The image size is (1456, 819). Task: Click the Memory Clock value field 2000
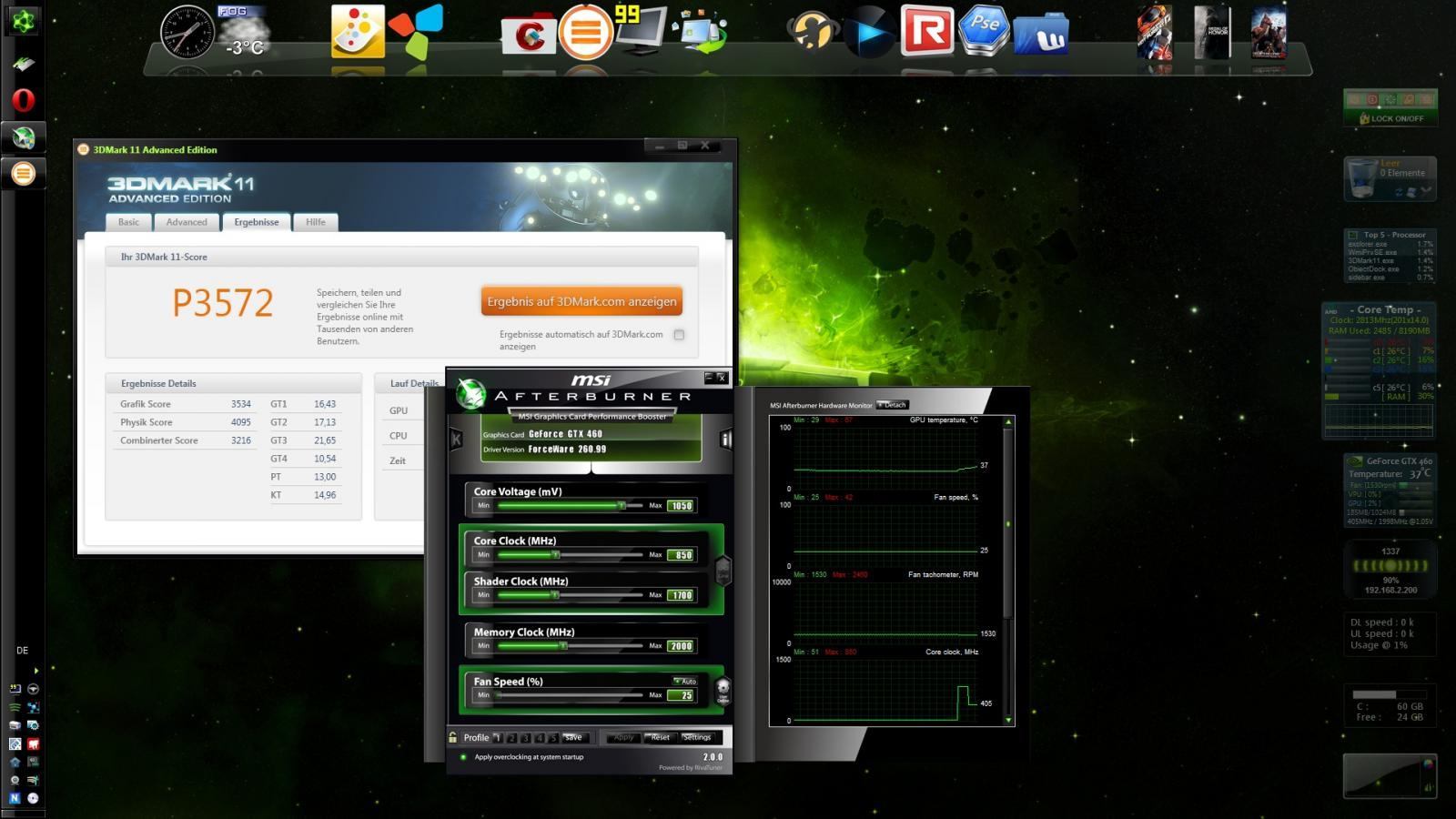[681, 646]
